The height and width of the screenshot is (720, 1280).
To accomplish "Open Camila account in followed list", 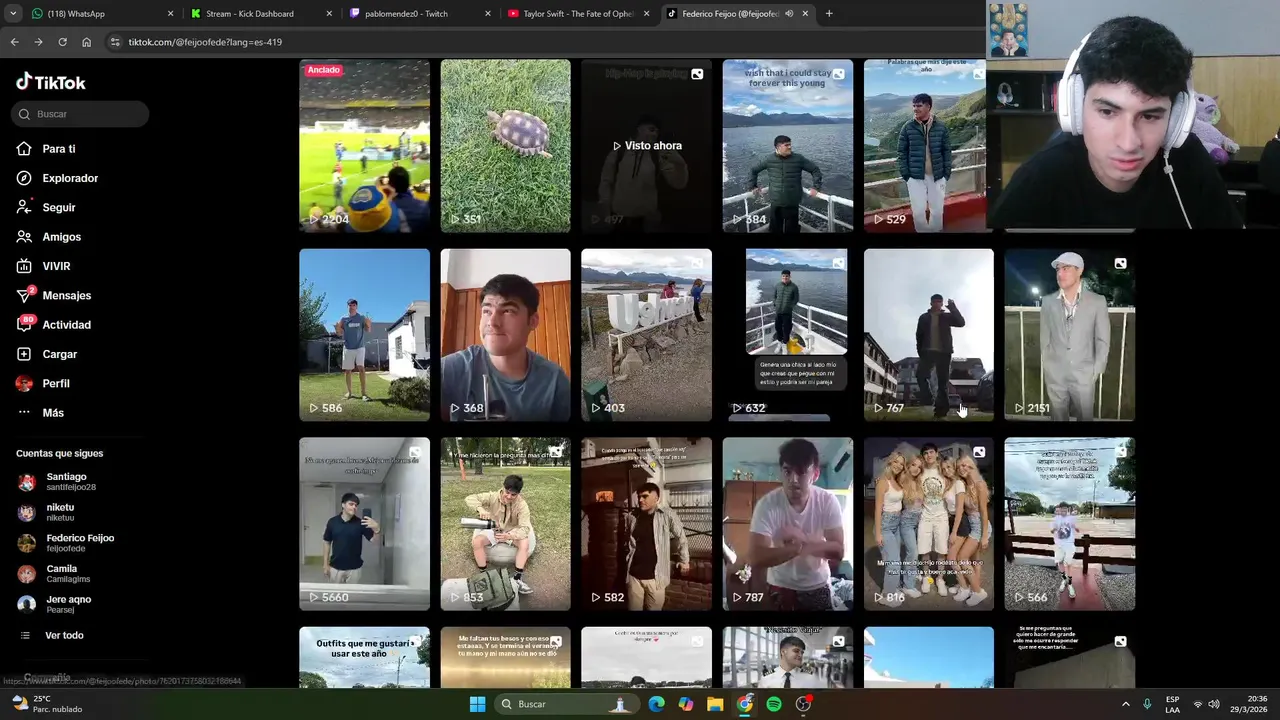I will [x=61, y=574].
